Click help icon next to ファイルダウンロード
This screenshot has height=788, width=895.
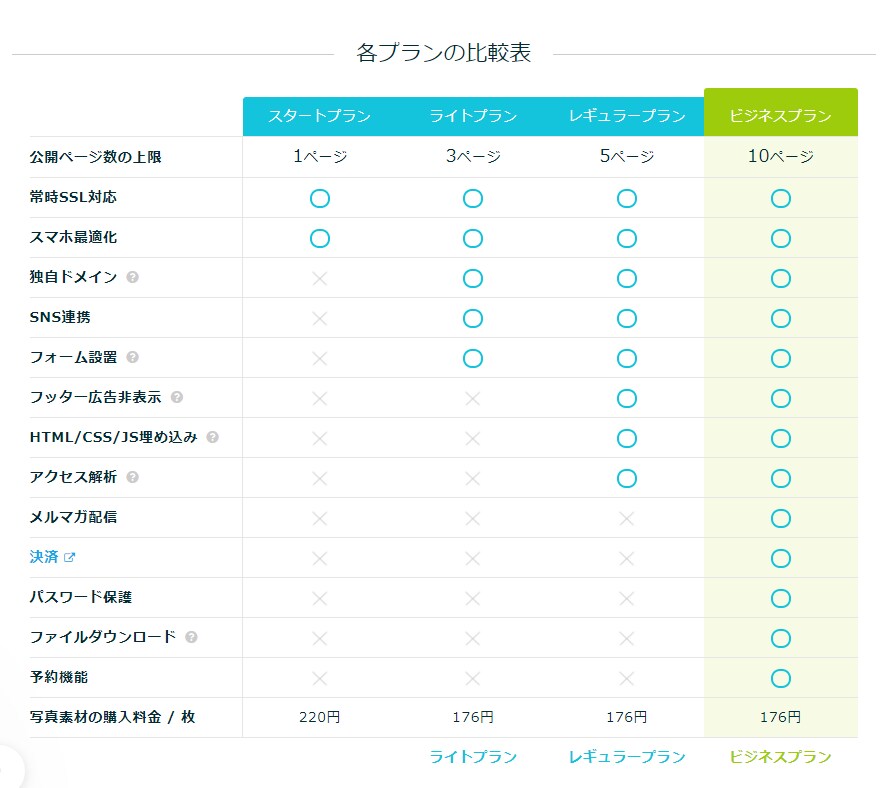191,637
